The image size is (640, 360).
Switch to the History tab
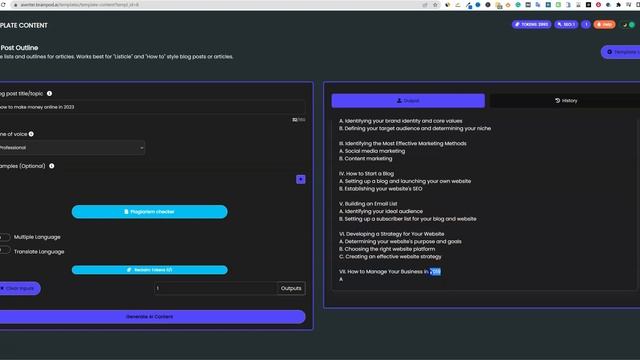[566, 101]
